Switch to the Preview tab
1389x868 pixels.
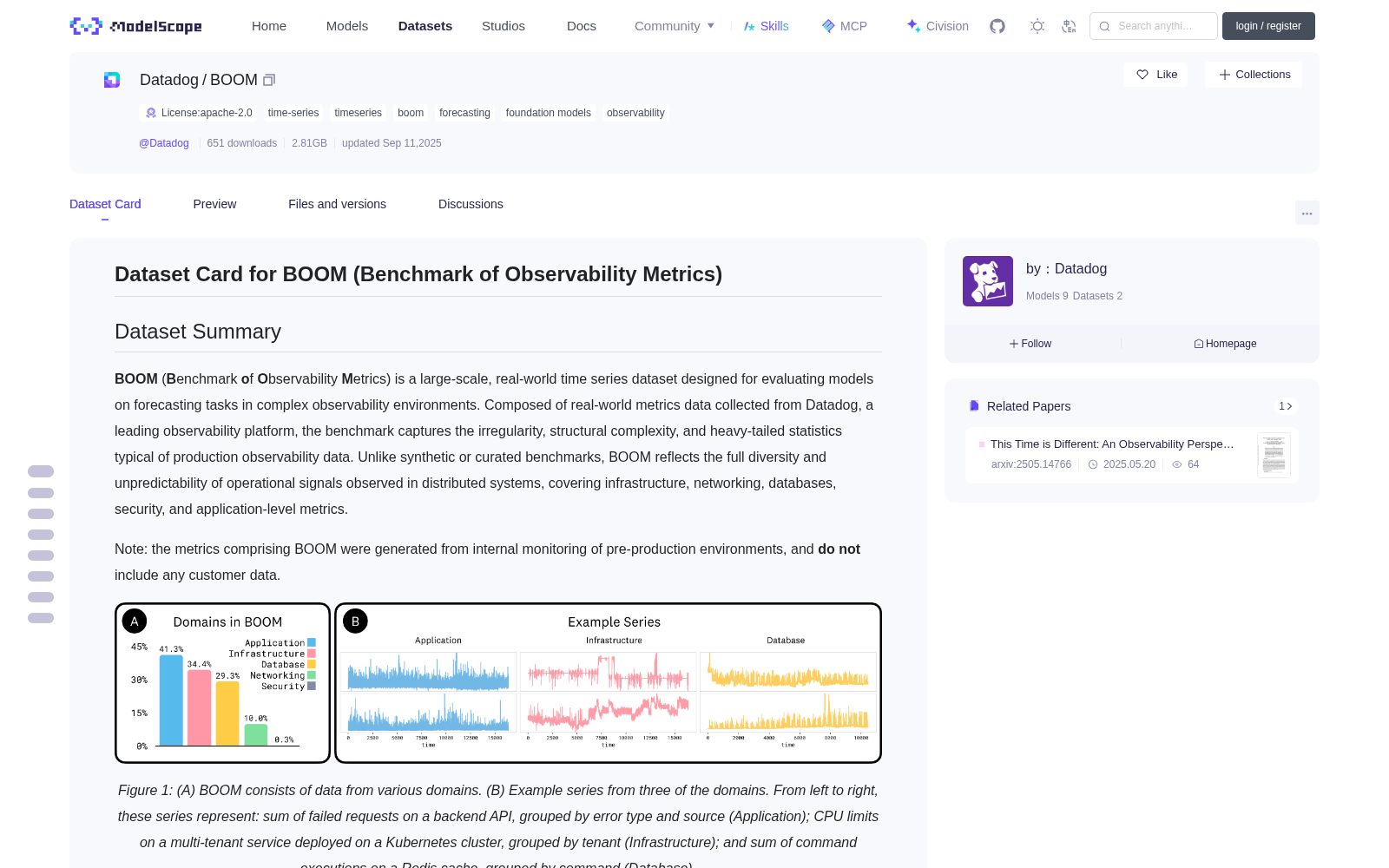click(214, 204)
